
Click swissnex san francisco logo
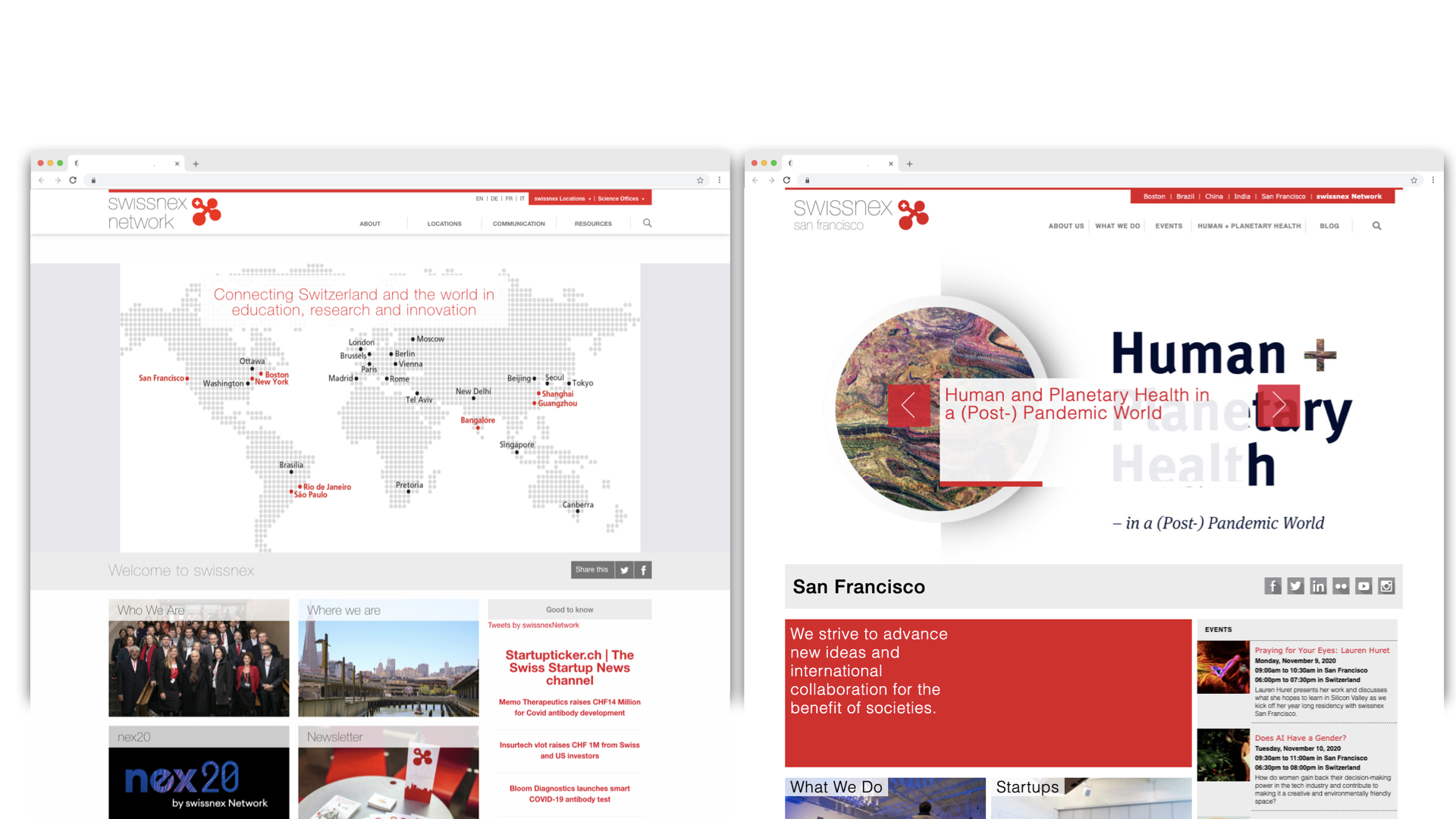(x=861, y=215)
